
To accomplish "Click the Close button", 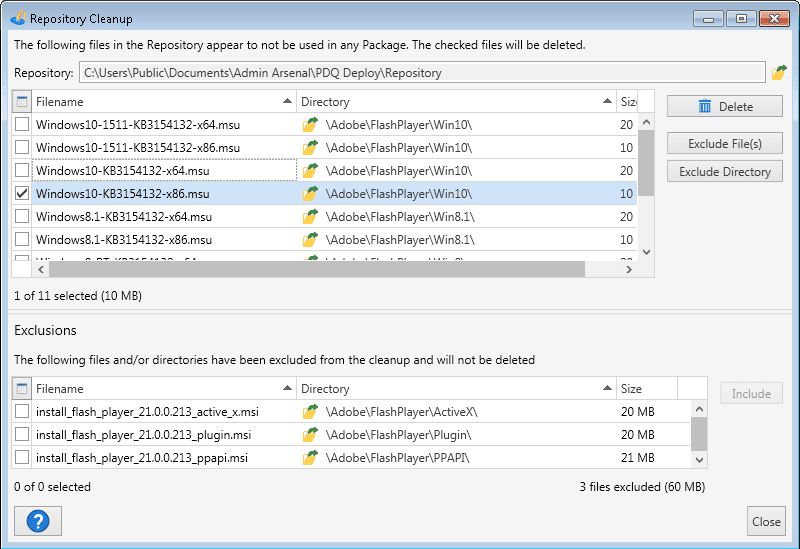I will tap(766, 521).
